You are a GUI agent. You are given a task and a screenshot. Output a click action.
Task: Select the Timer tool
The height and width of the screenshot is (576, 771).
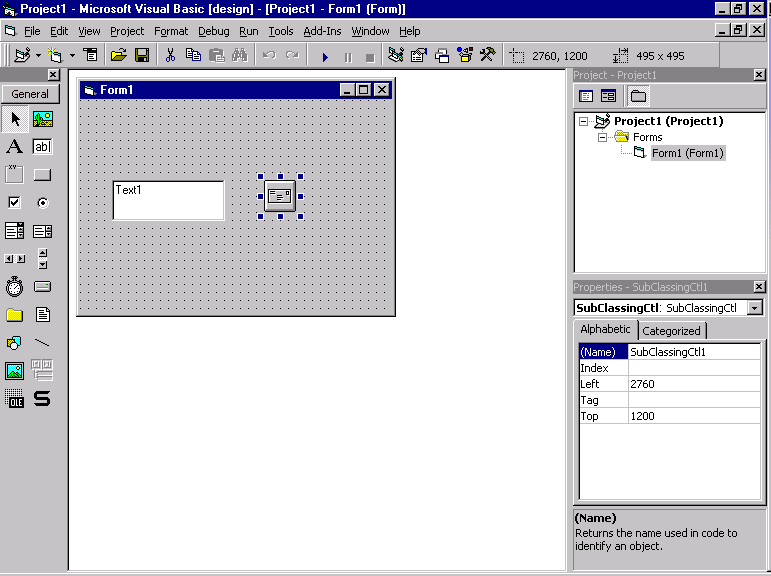(x=15, y=286)
